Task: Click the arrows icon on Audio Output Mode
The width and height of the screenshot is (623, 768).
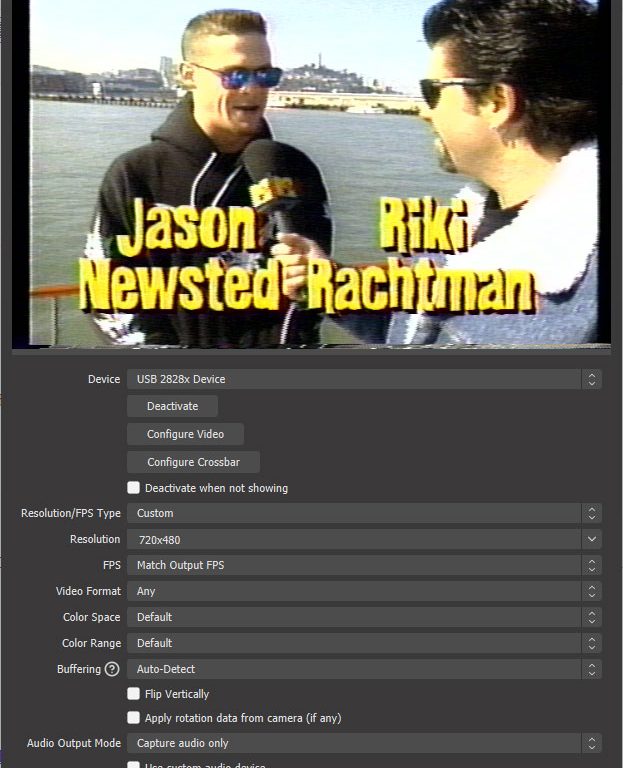Action: 592,743
